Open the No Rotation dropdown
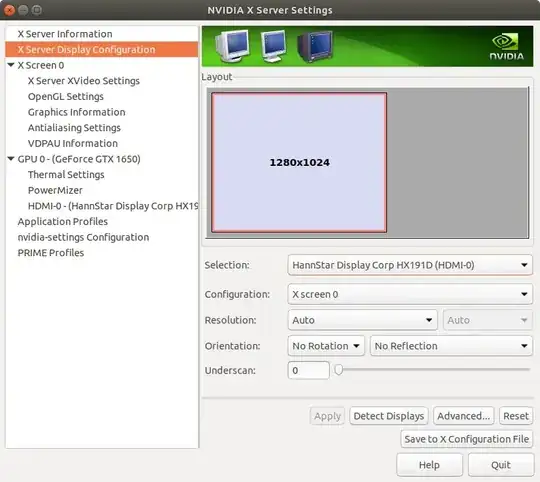 [326, 346]
